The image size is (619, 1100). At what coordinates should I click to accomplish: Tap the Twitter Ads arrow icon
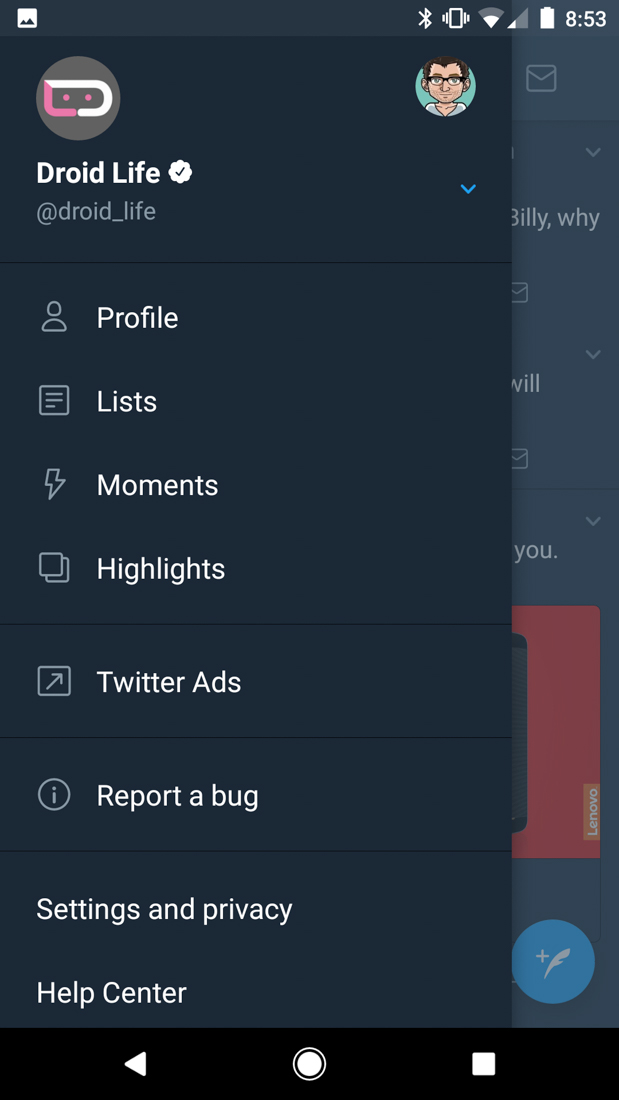(x=54, y=682)
